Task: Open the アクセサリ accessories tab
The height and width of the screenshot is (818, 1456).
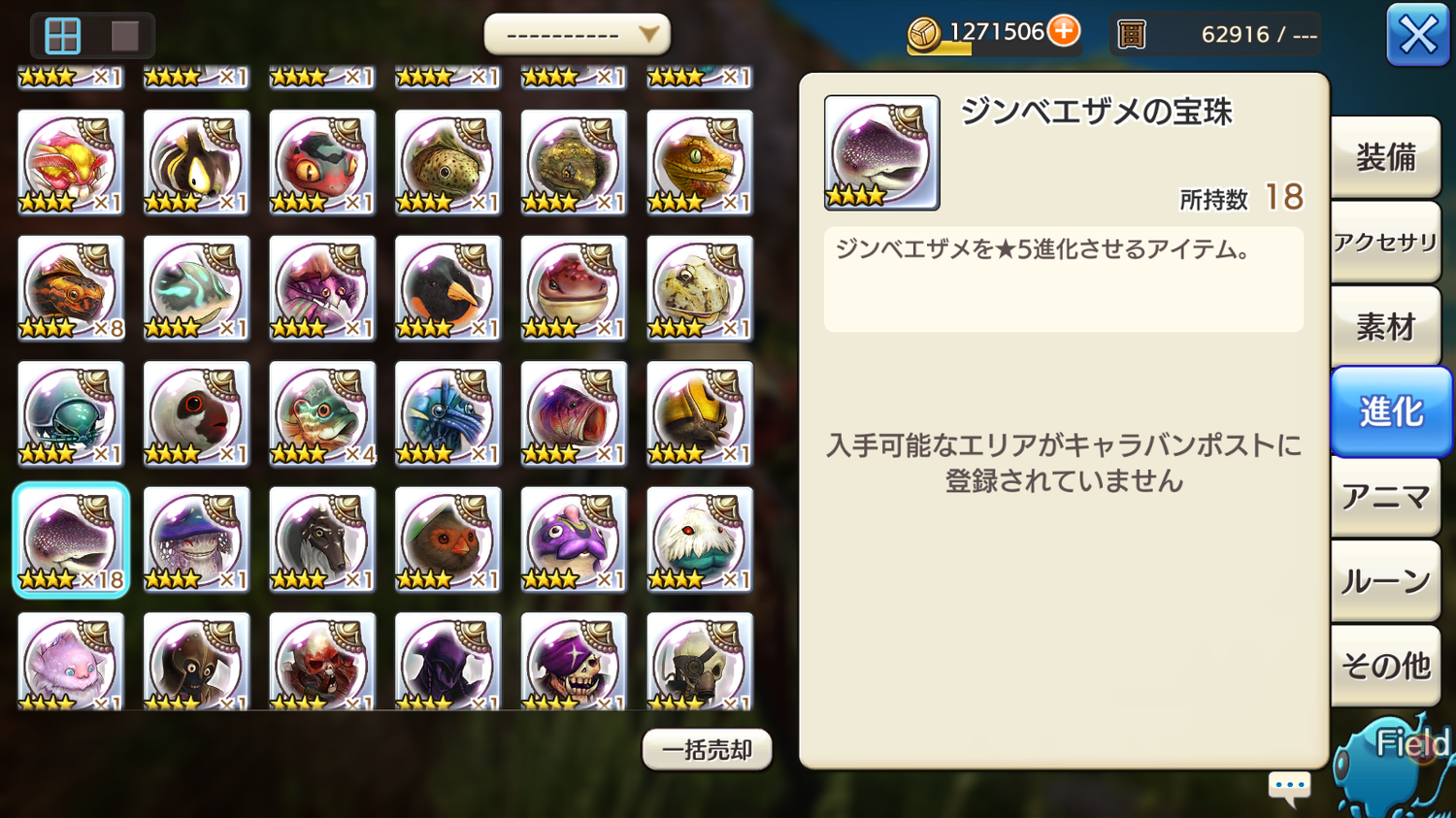Action: point(1385,243)
